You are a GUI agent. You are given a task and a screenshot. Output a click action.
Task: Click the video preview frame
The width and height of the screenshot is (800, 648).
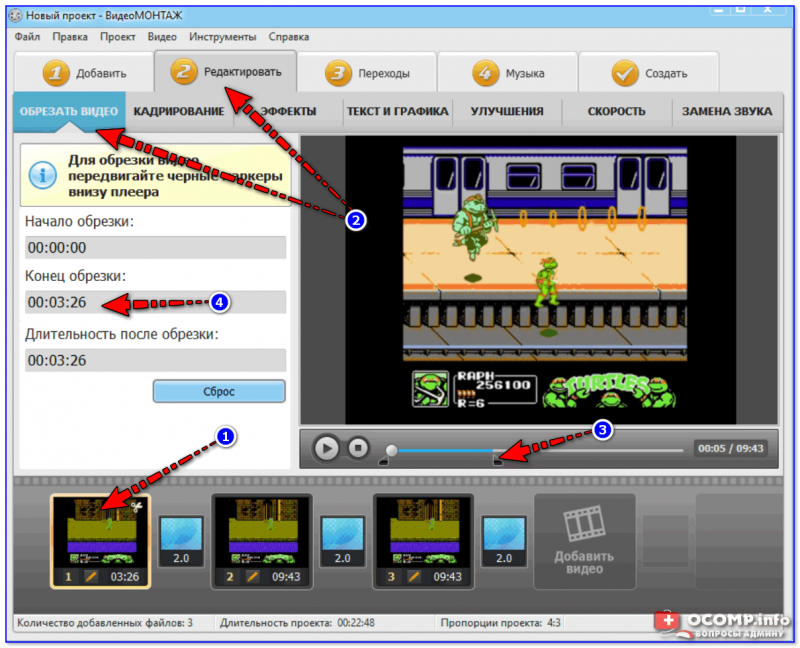click(540, 280)
